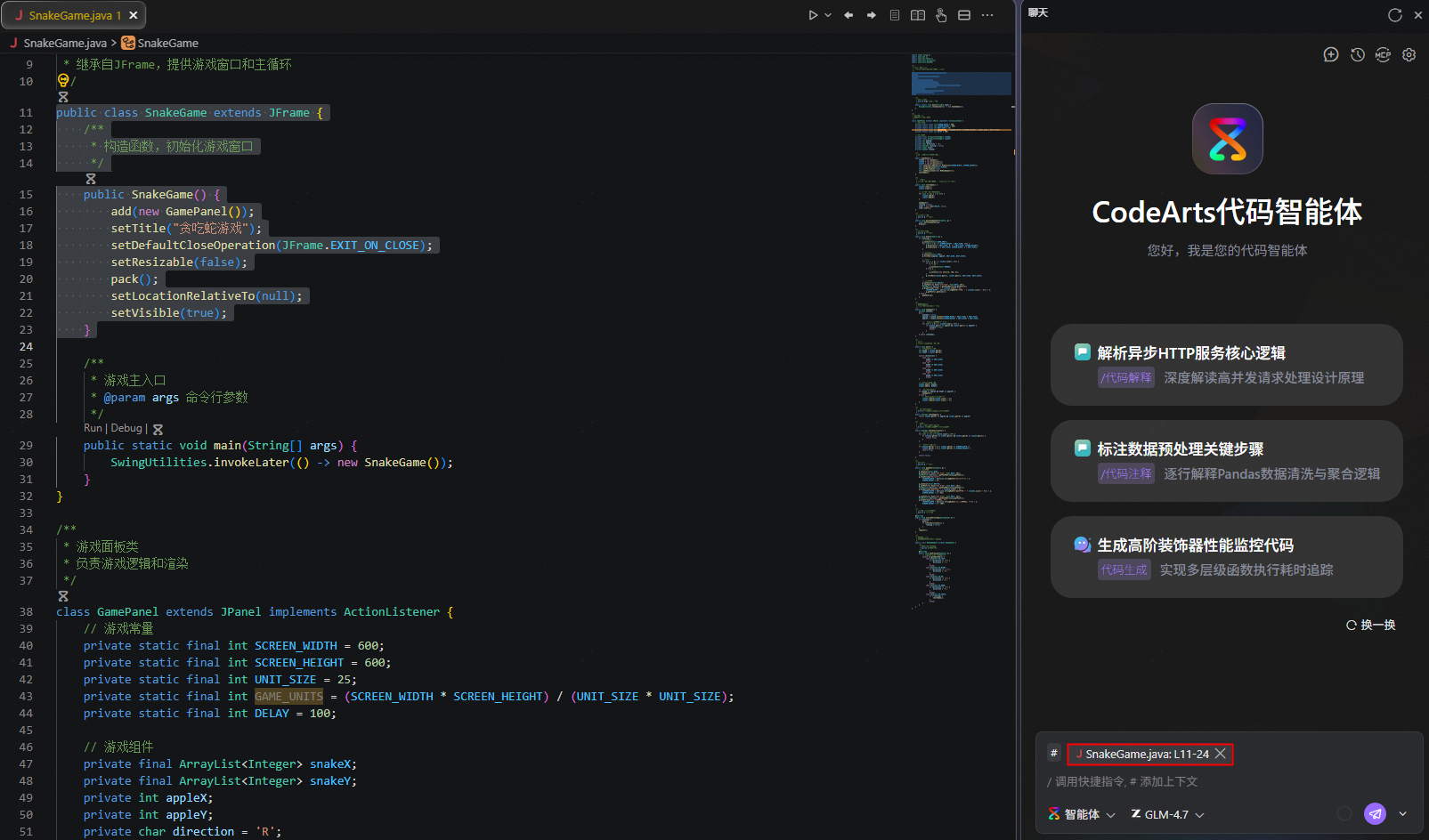Expand the 智能体 mode dropdown
The image size is (1429, 840).
1082,814
